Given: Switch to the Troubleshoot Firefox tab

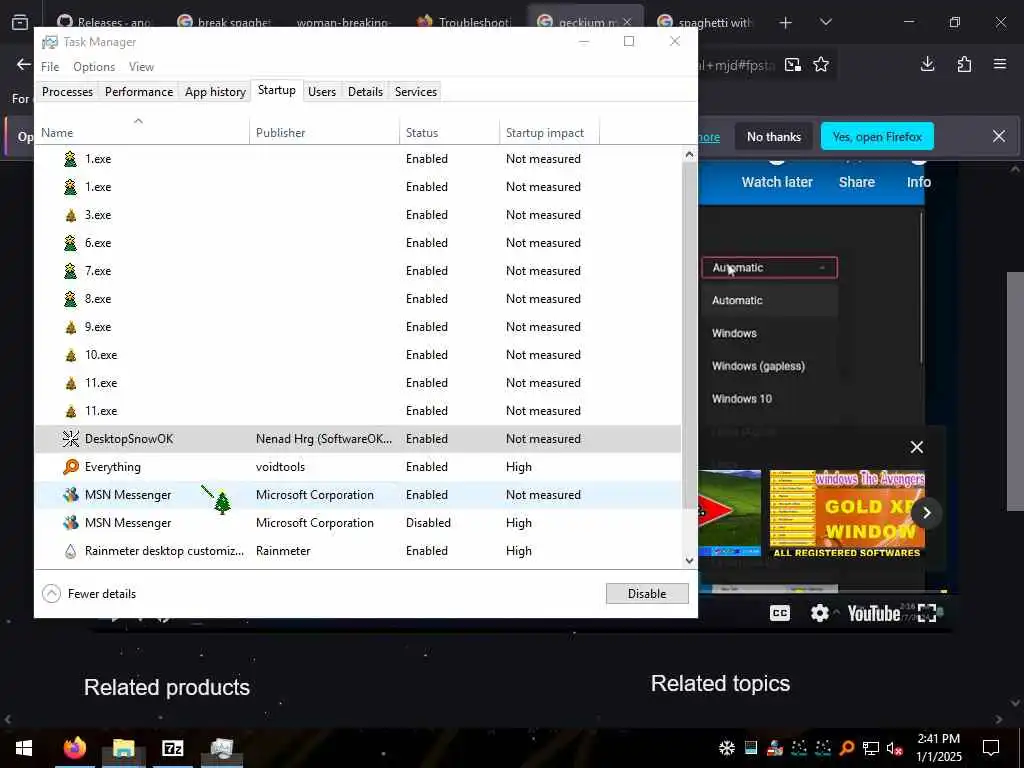Looking at the screenshot, I should click(x=464, y=23).
